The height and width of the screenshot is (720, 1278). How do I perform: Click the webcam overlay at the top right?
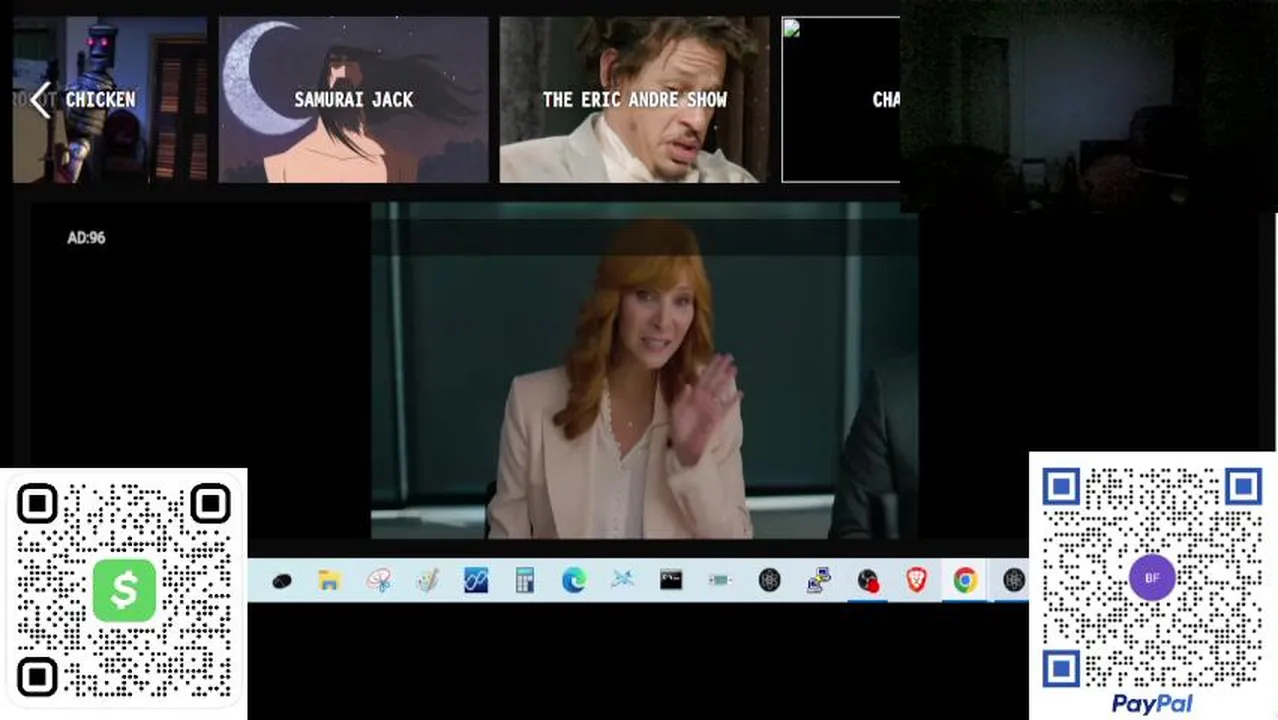[1089, 106]
